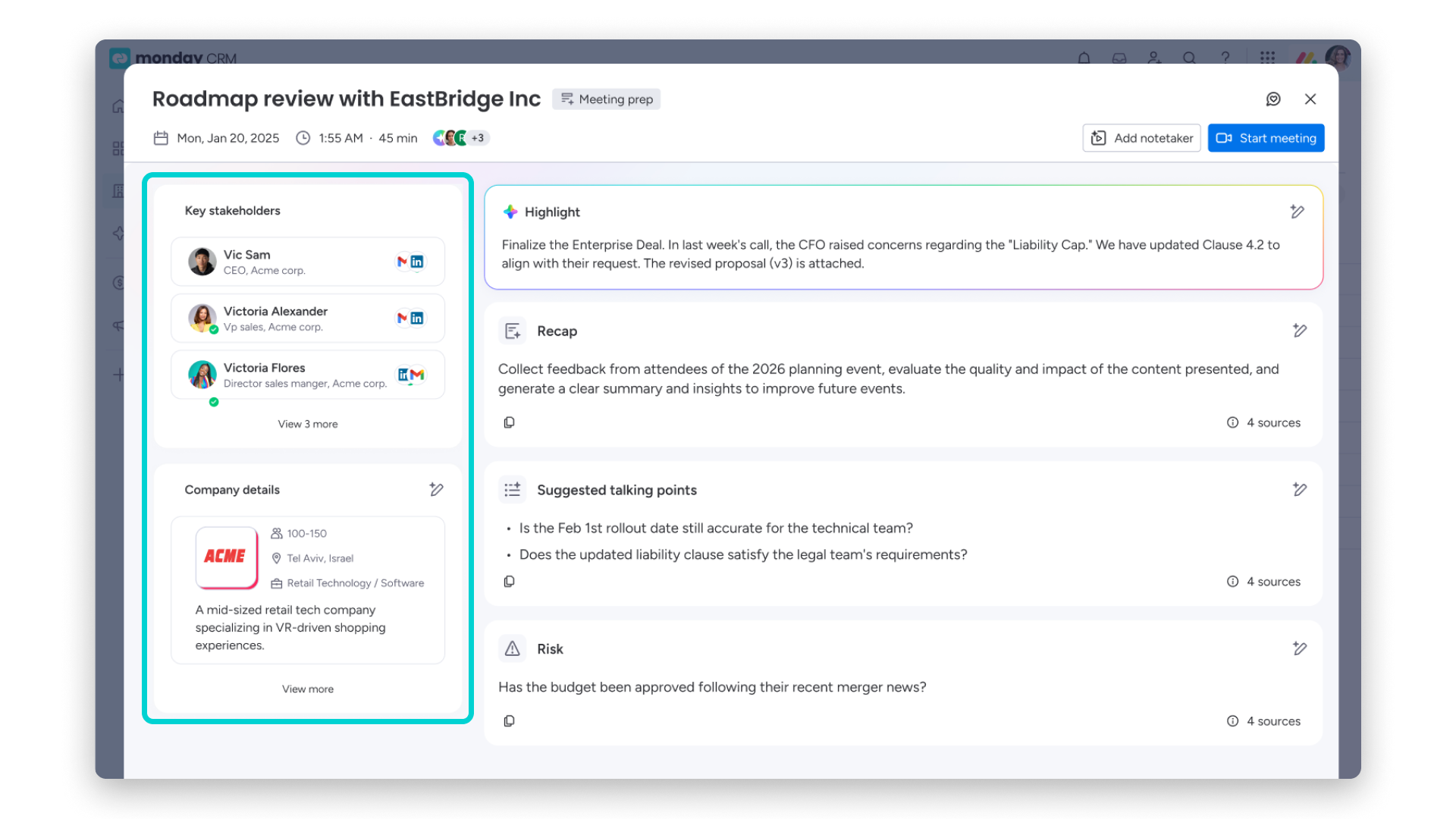Image resolution: width=1456 pixels, height=819 pixels.
Task: Click the 'Victoria Flores' stakeholder name
Action: [264, 368]
